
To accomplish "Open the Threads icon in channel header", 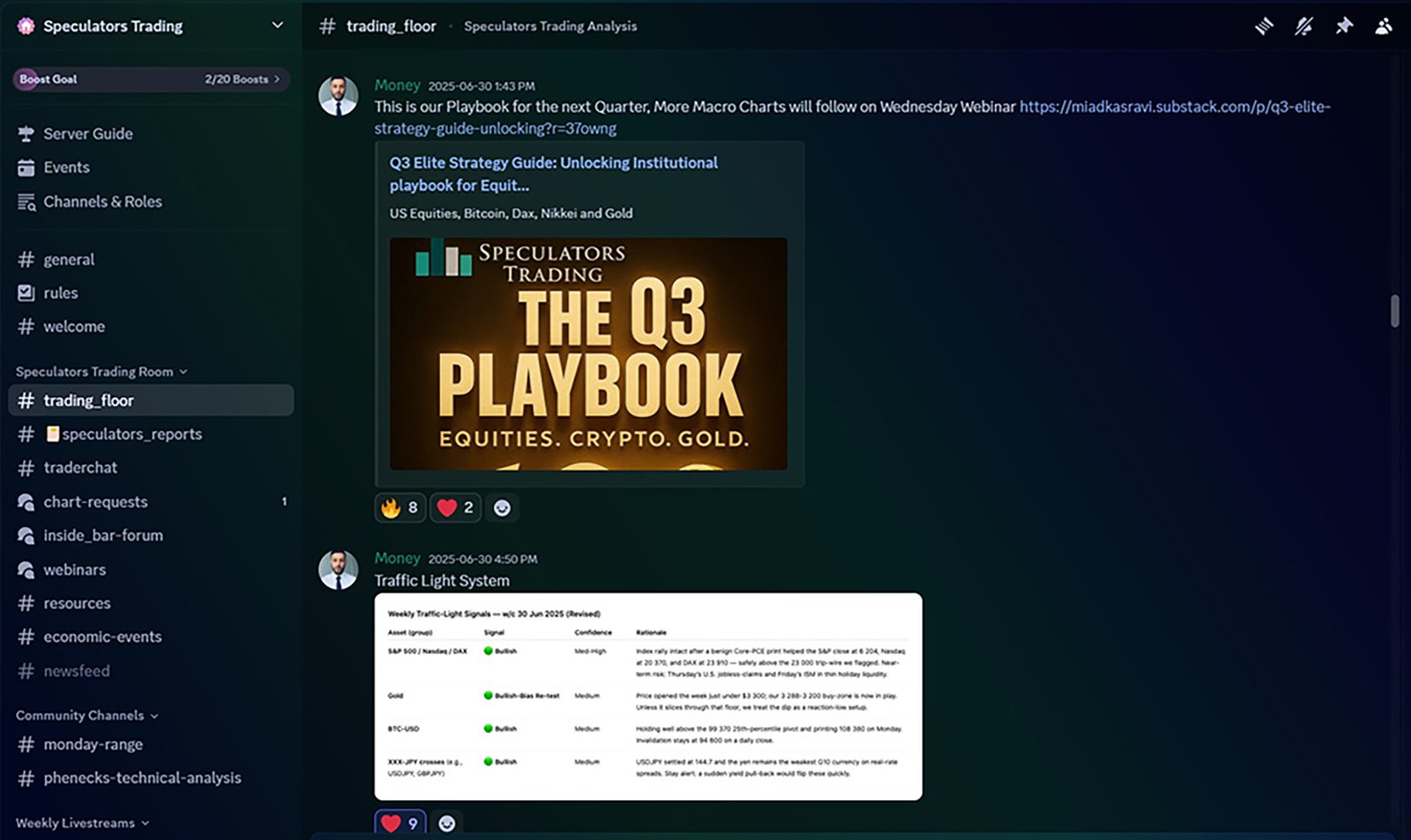I will click(x=1264, y=26).
